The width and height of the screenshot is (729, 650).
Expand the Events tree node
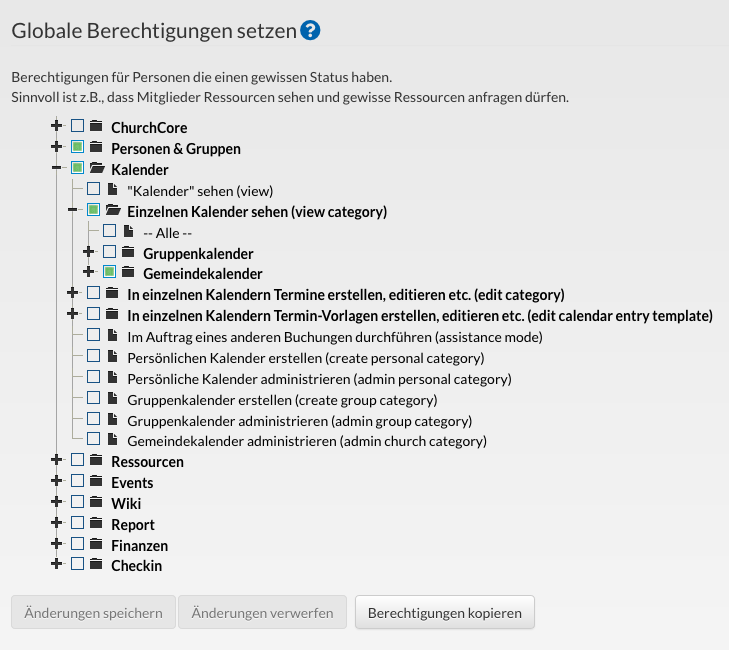click(56, 481)
